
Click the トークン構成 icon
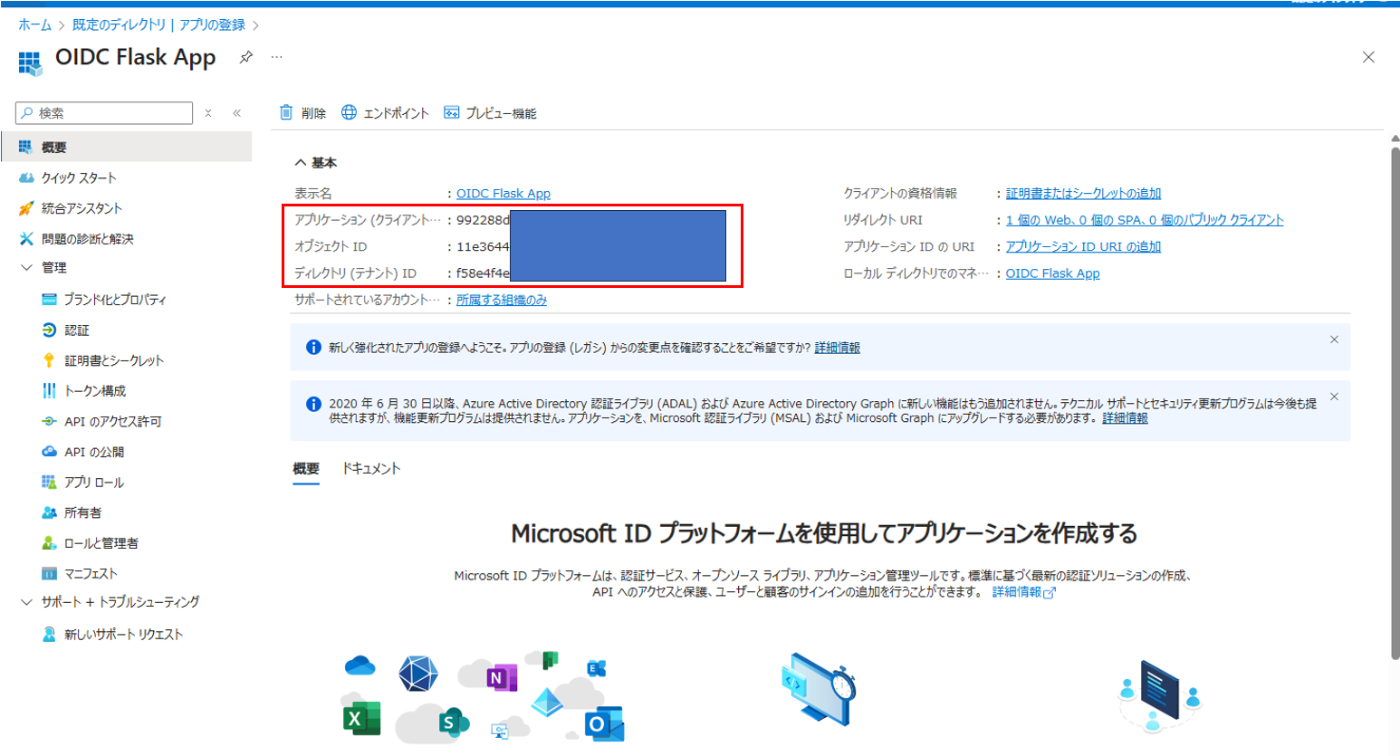point(49,391)
